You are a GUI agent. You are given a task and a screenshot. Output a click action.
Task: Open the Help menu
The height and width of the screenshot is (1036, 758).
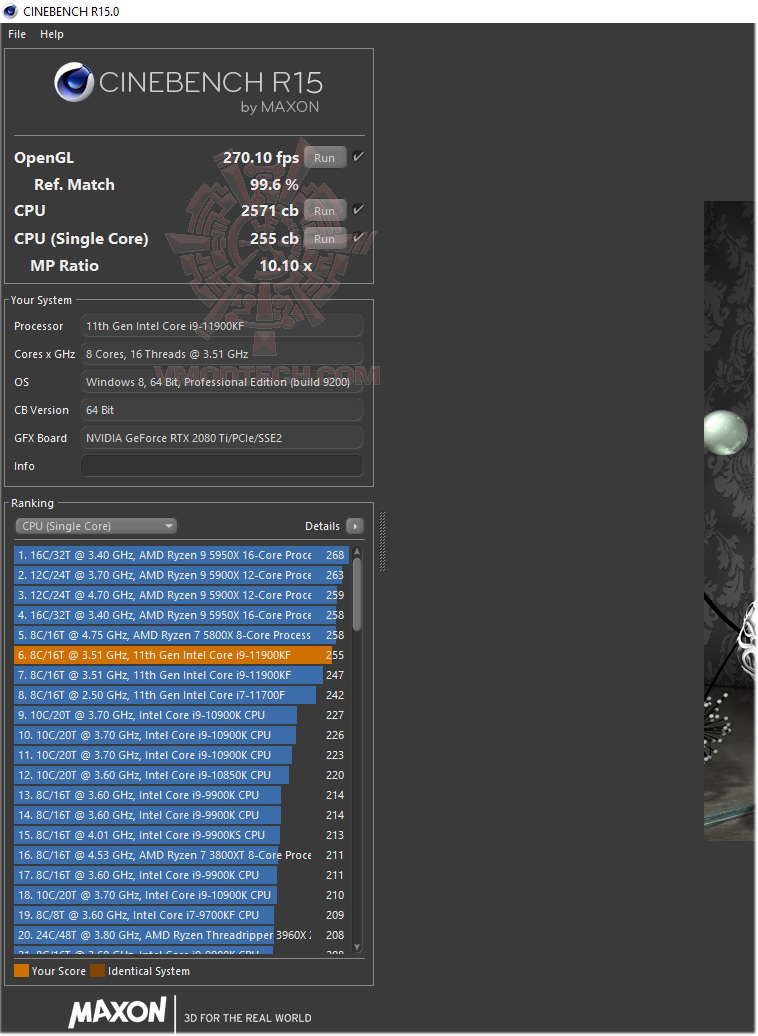(52, 34)
